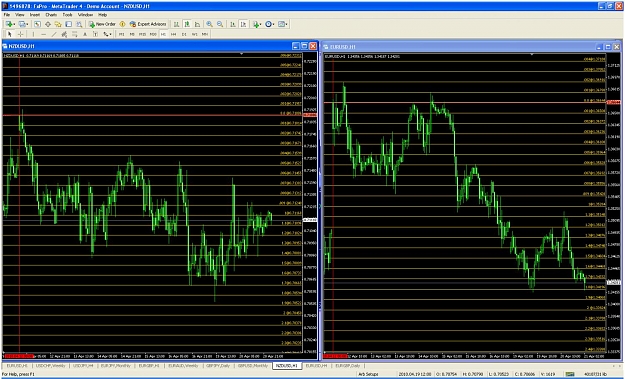The height and width of the screenshot is (379, 625).
Task: Switch timeframe to M1
Action: [x=122, y=34]
